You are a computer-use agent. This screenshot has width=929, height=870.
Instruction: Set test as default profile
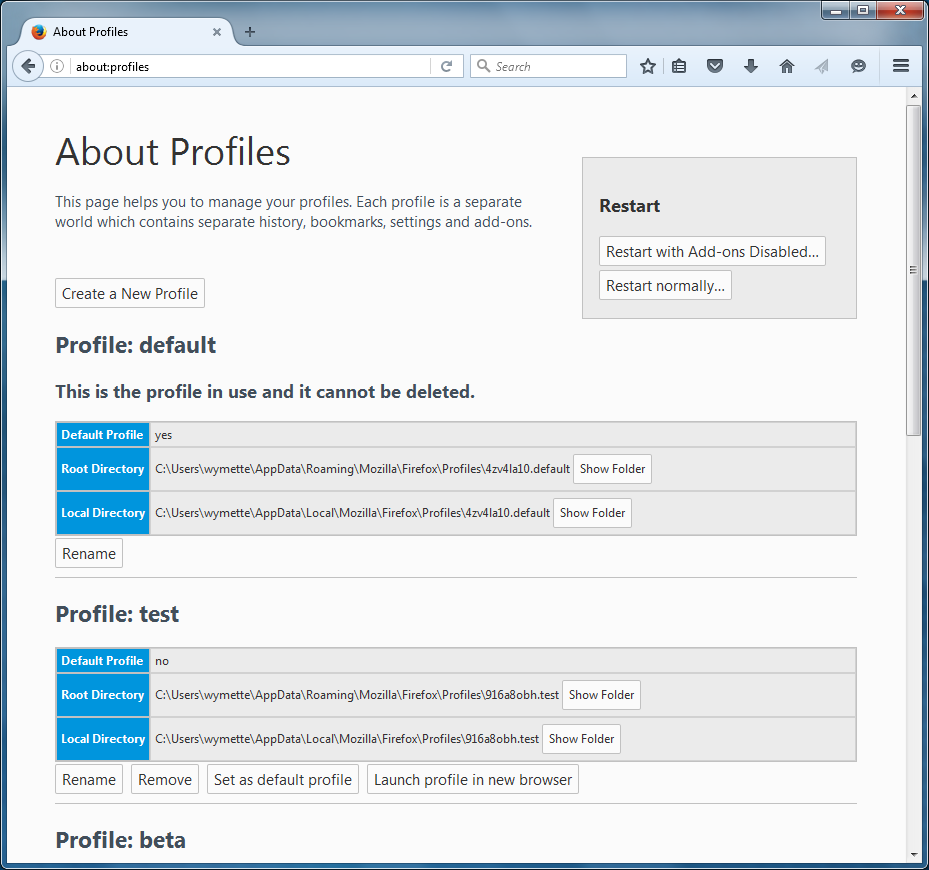283,779
